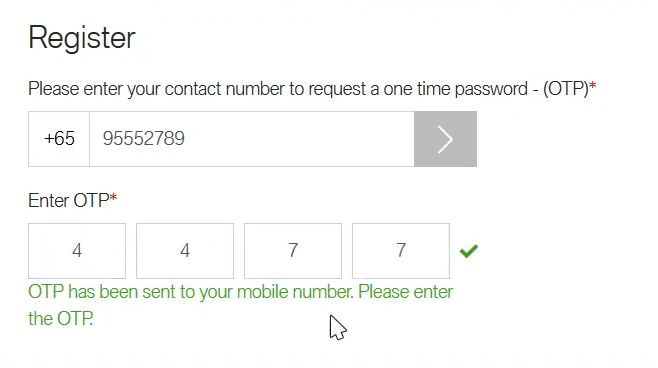Click the gray arrow button to request OTP
658x368 pixels.
point(445,139)
